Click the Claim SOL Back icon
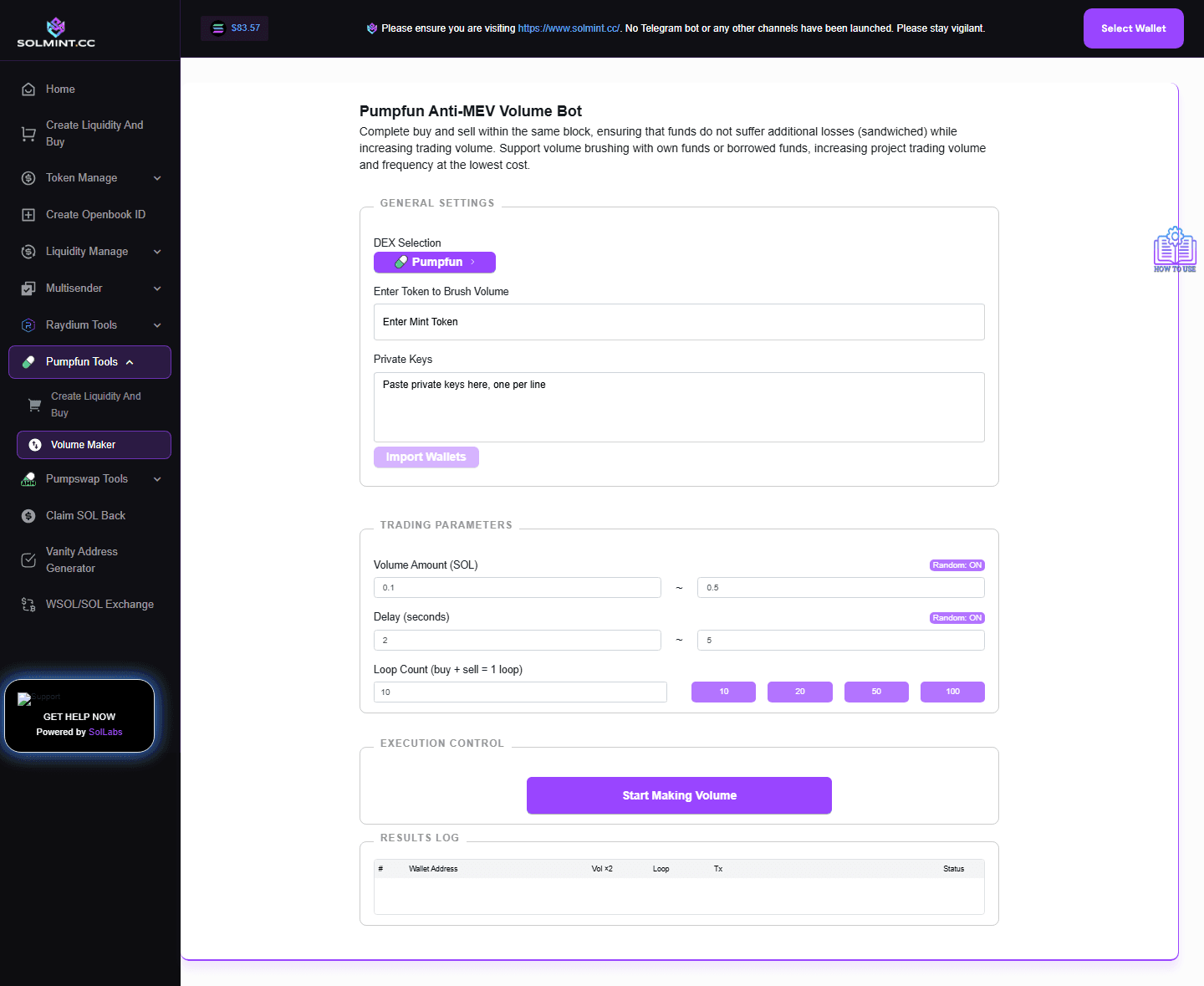 click(28, 515)
